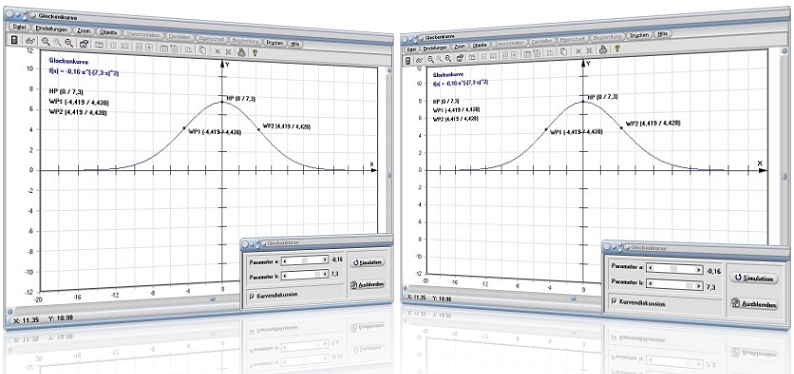This screenshot has width=794, height=374.
Task: Open Drucken menu in left window
Action: click(275, 43)
